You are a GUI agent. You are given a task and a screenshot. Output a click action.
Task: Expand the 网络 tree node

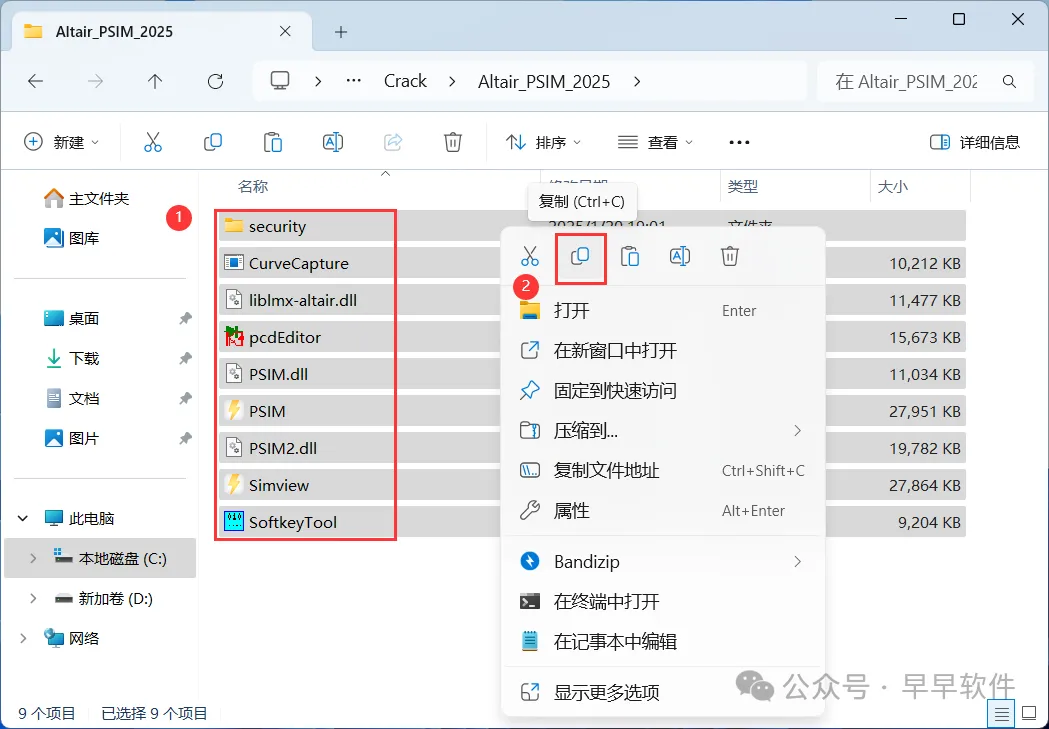23,638
